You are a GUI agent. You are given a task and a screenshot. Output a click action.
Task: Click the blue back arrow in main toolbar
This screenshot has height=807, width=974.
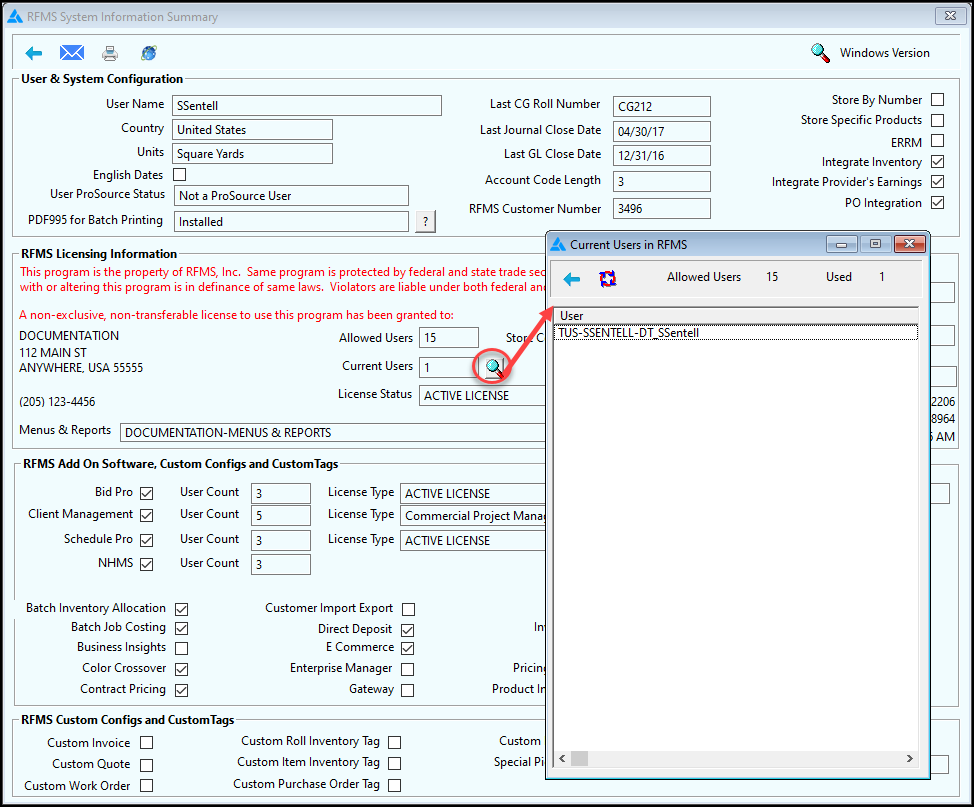coord(34,53)
